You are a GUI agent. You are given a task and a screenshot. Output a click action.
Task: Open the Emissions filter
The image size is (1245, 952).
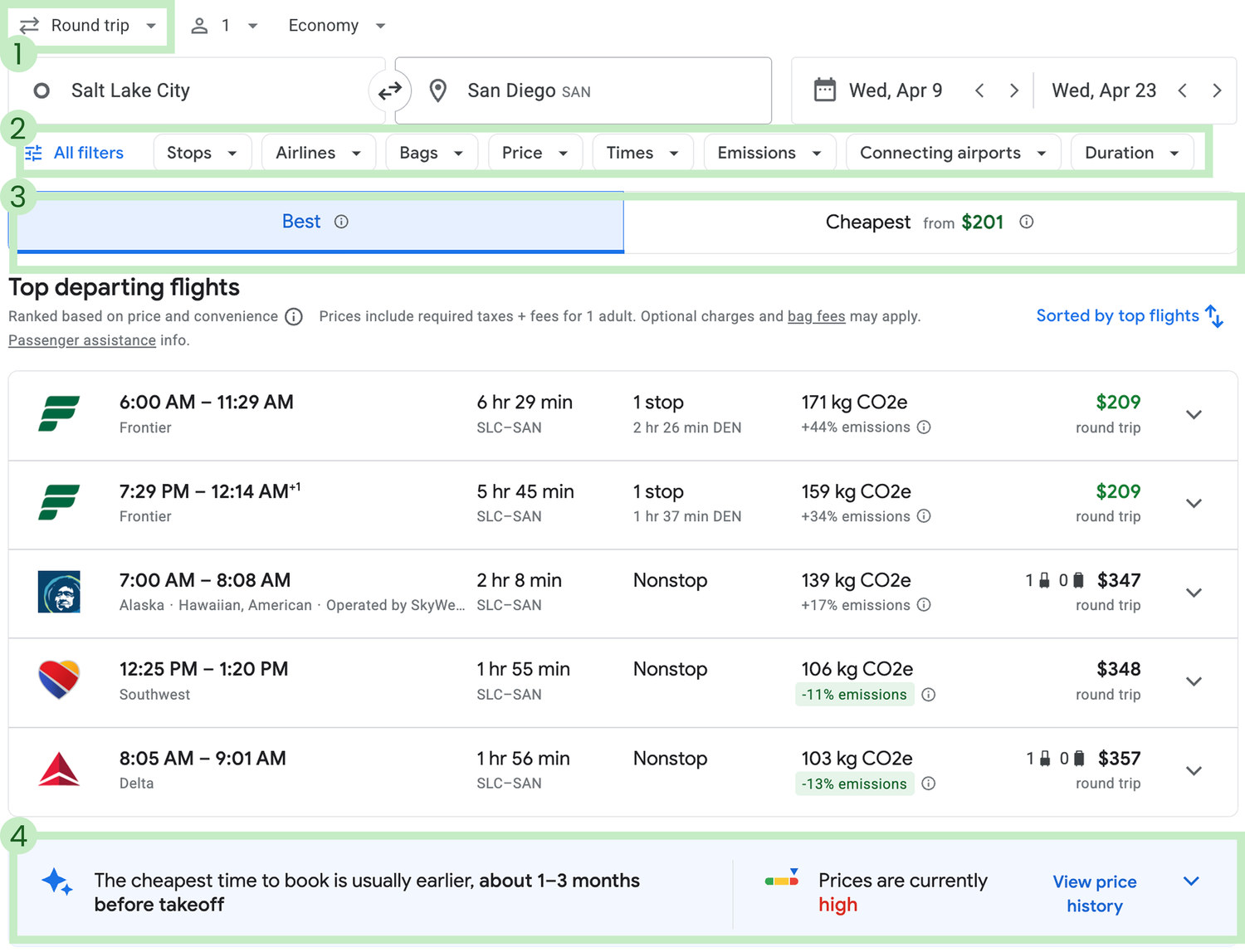pyautogui.click(x=770, y=153)
